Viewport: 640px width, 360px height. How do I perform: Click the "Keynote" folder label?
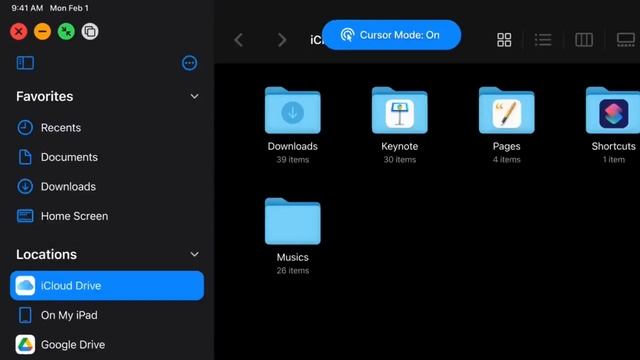(400, 147)
